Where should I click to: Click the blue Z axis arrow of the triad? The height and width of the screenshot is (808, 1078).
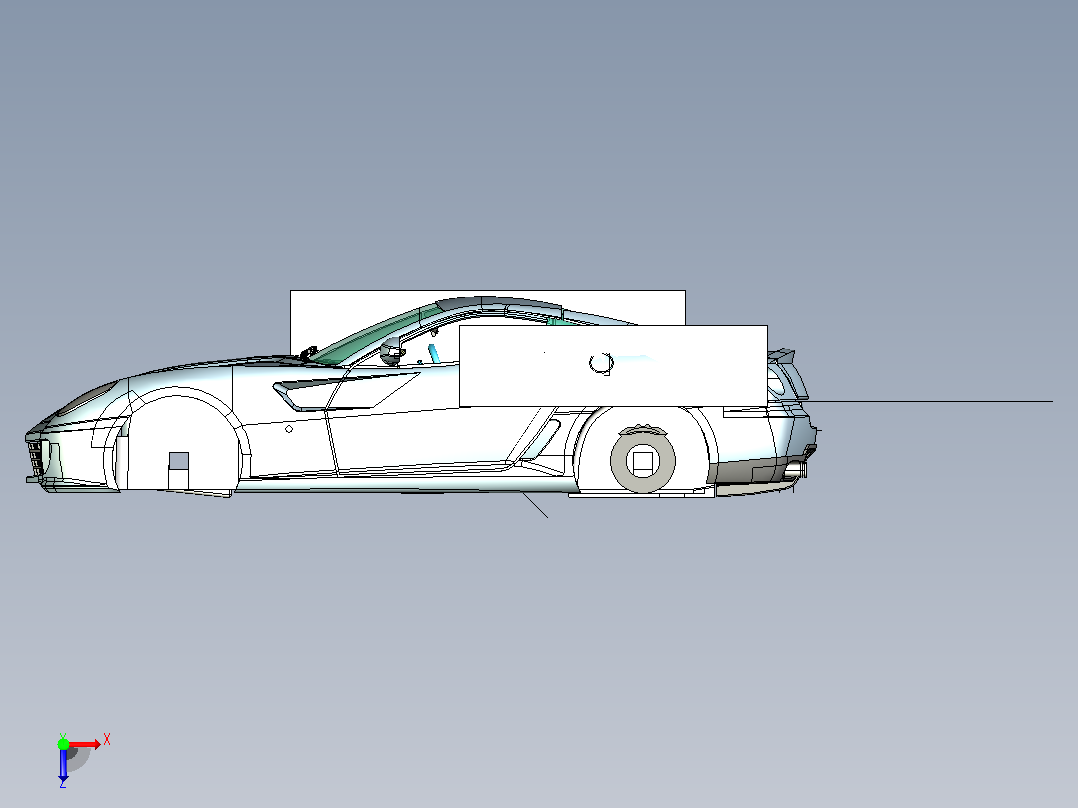pos(63,763)
